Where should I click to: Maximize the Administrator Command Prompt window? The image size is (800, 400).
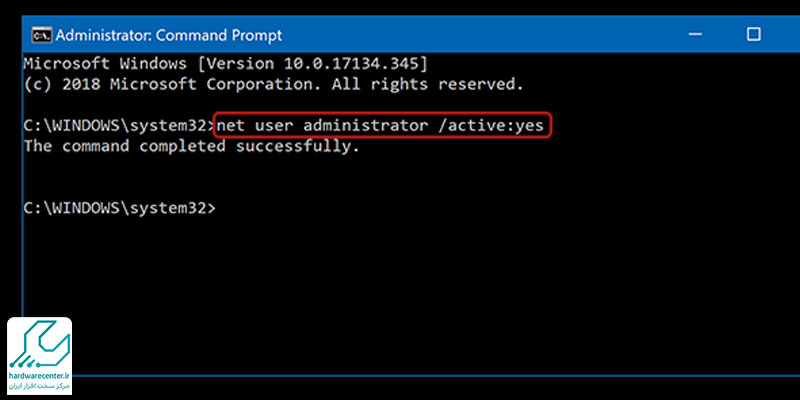pyautogui.click(x=753, y=34)
